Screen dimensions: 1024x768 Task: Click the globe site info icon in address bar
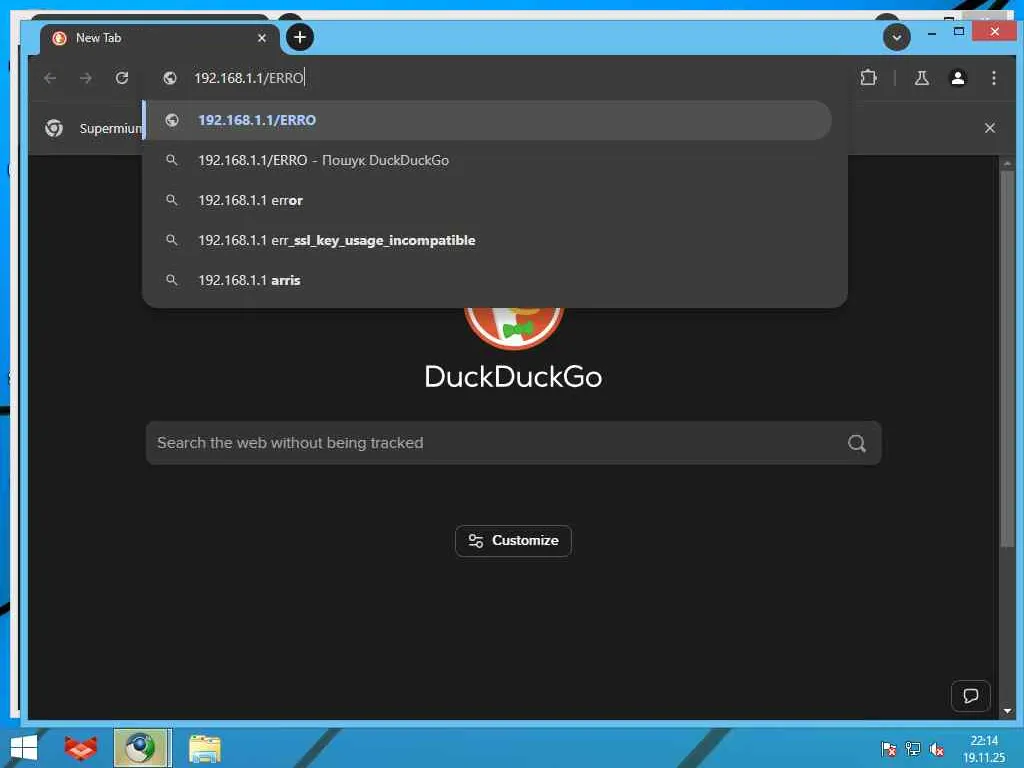[170, 78]
